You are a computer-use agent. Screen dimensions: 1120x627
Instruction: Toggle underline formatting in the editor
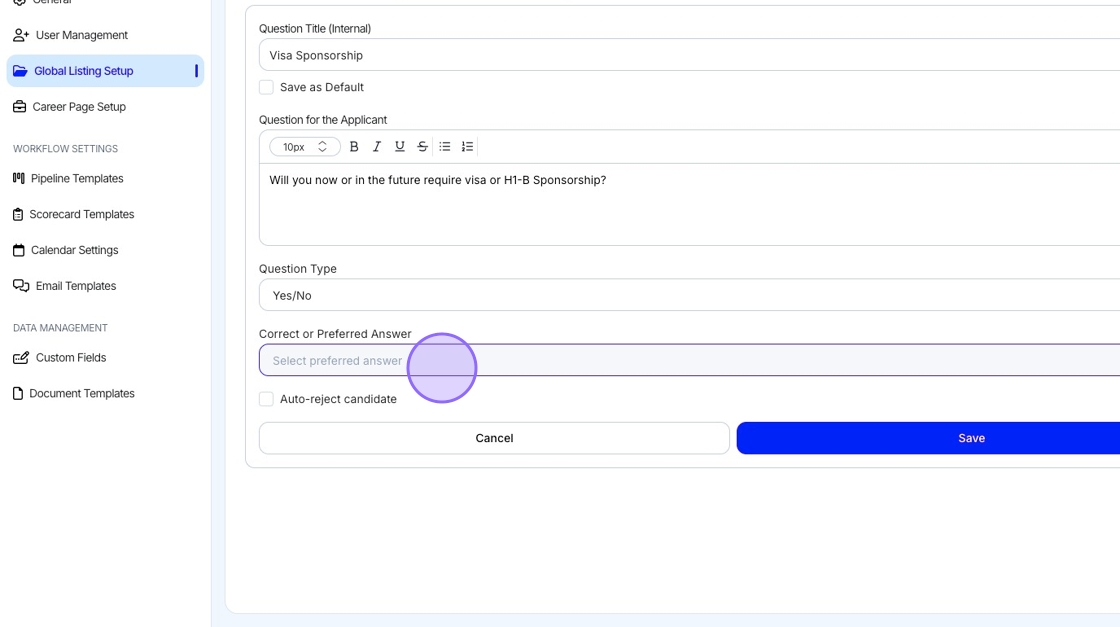click(399, 146)
